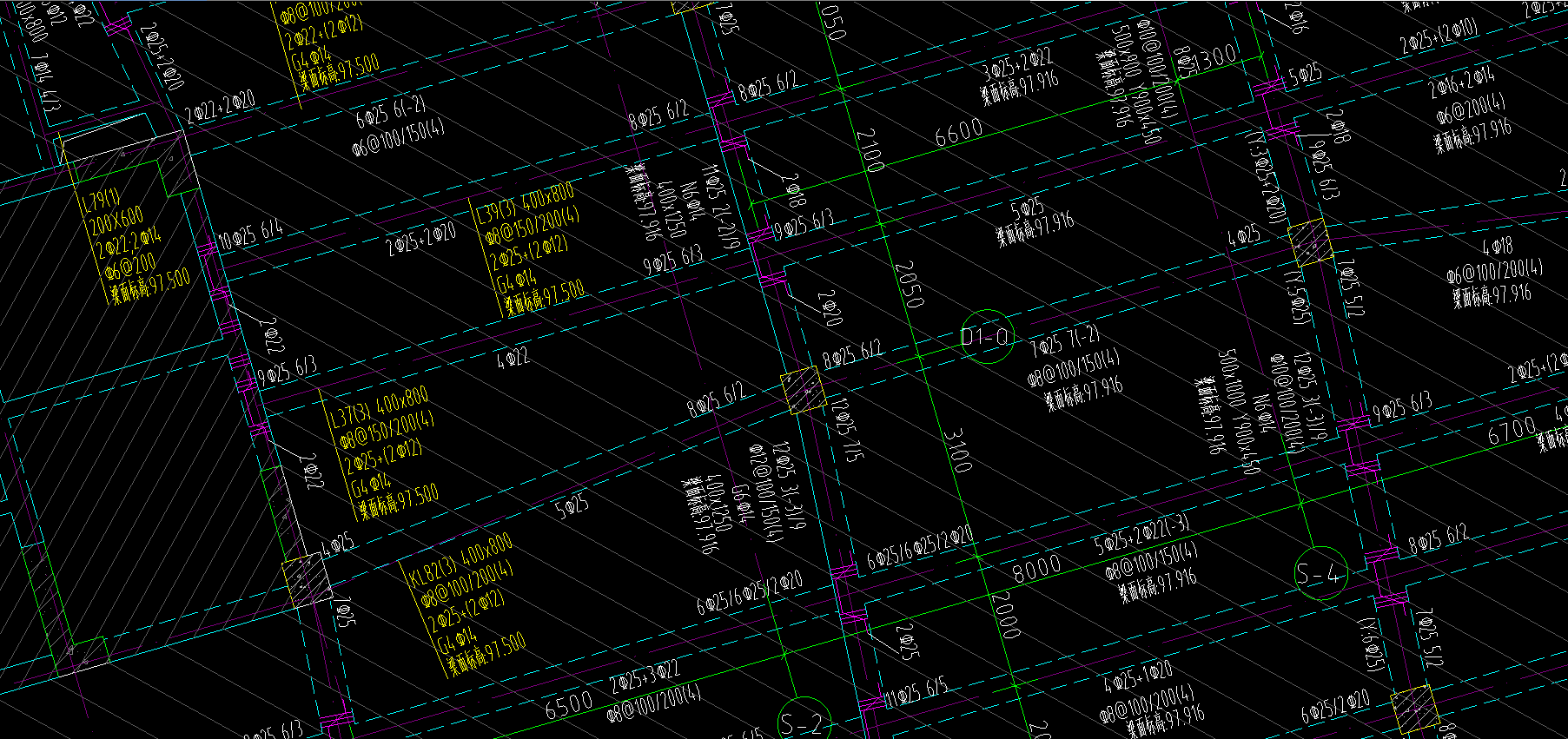1568x739 pixels.
Task: Pick the L39(3) 400x800 beam label
Action: [x=524, y=204]
